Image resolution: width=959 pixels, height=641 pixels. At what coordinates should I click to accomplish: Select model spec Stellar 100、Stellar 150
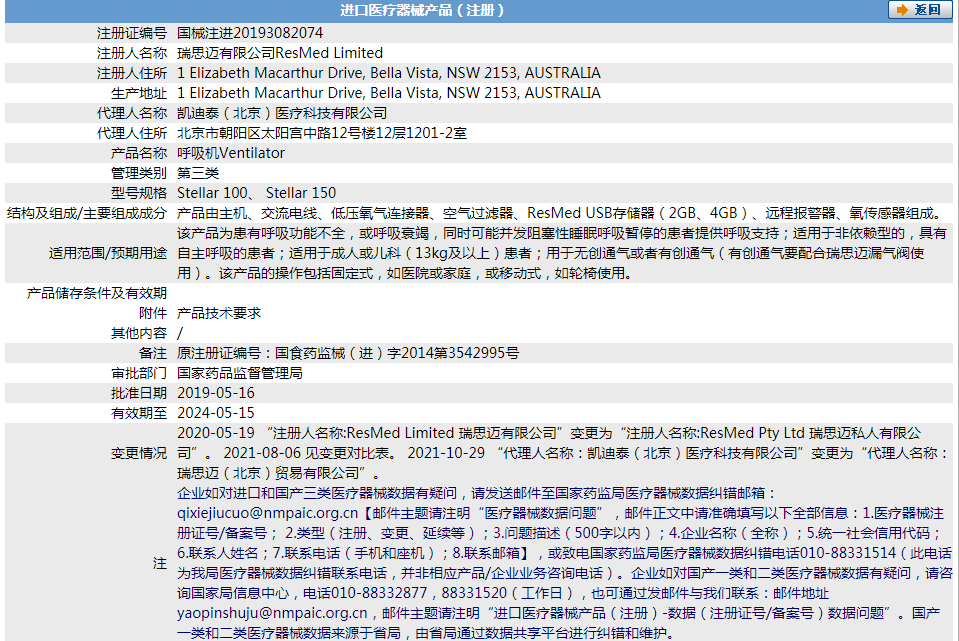[256, 193]
